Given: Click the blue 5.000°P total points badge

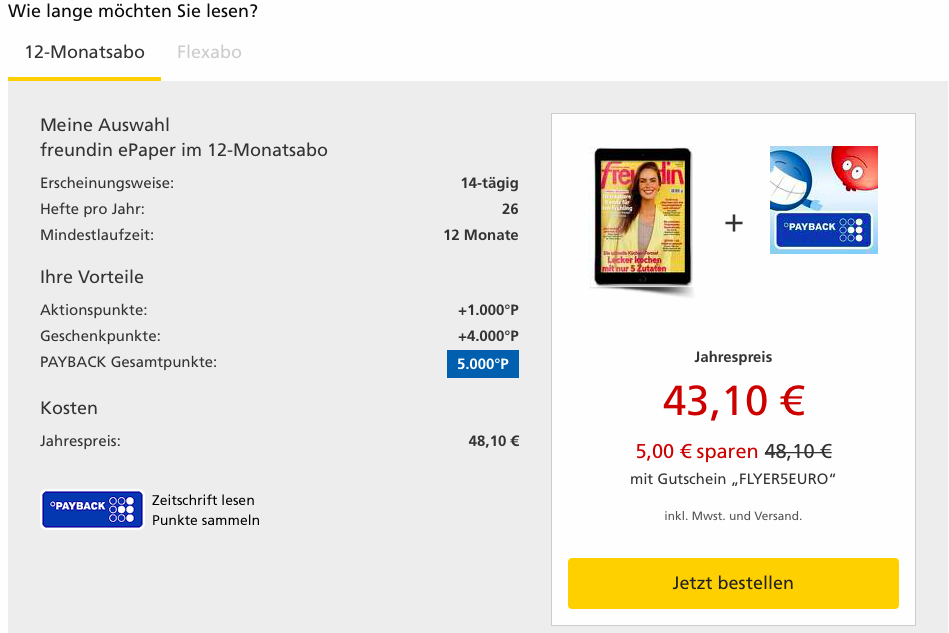Looking at the screenshot, I should click(x=482, y=364).
